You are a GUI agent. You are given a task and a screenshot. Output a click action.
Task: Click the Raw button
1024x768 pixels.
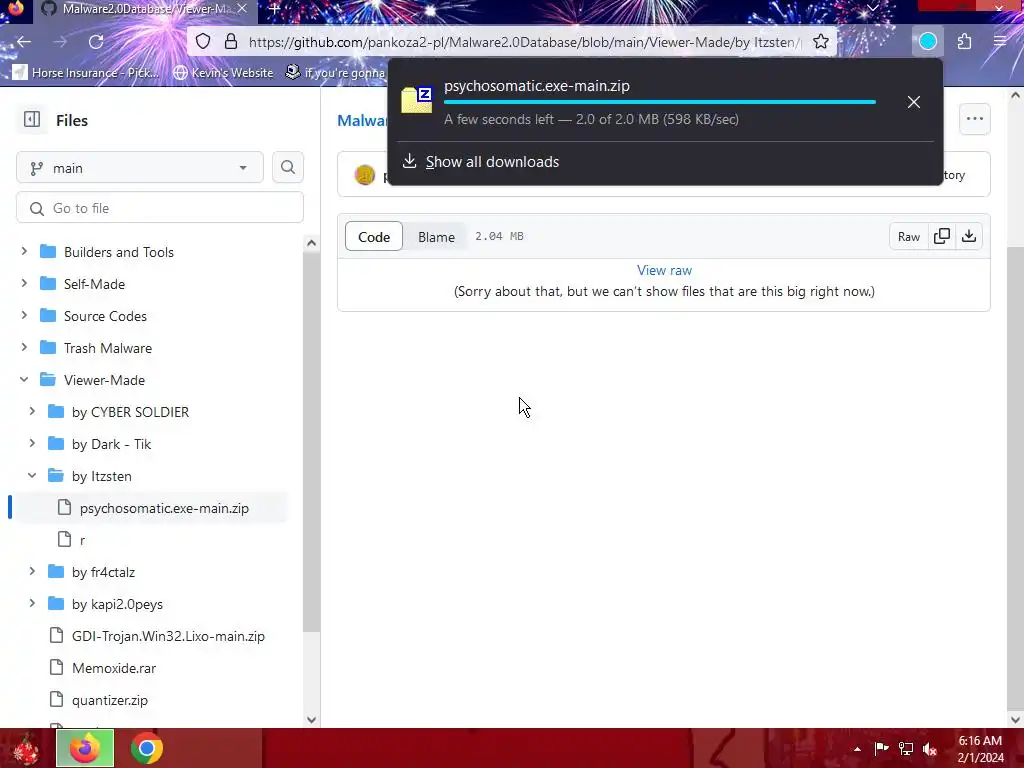[x=908, y=236]
